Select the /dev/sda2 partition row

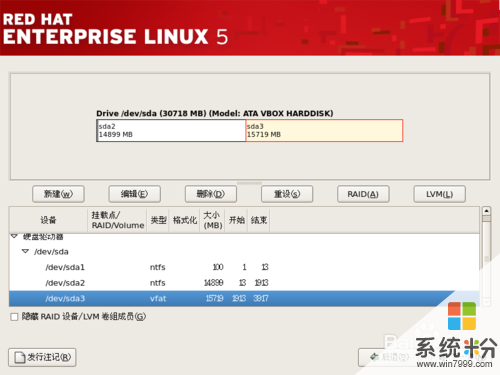244,283
